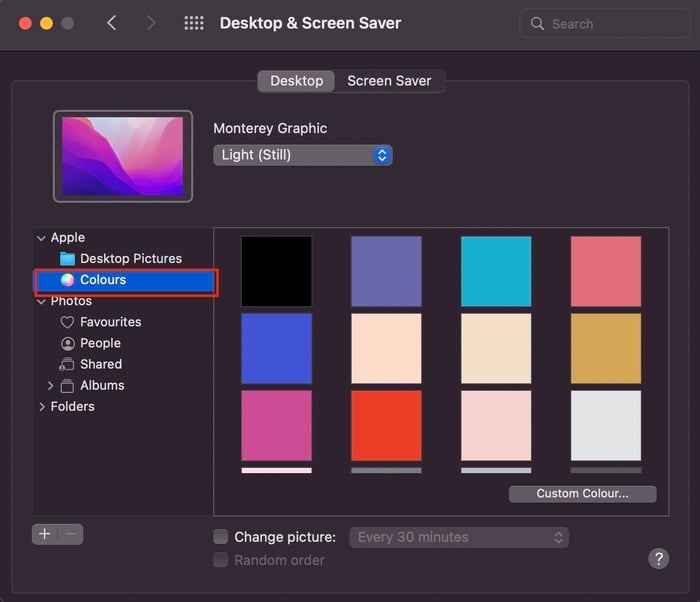Screen dimensions: 700x602
Task: Choose the light grey colour swatch
Action: 606,426
